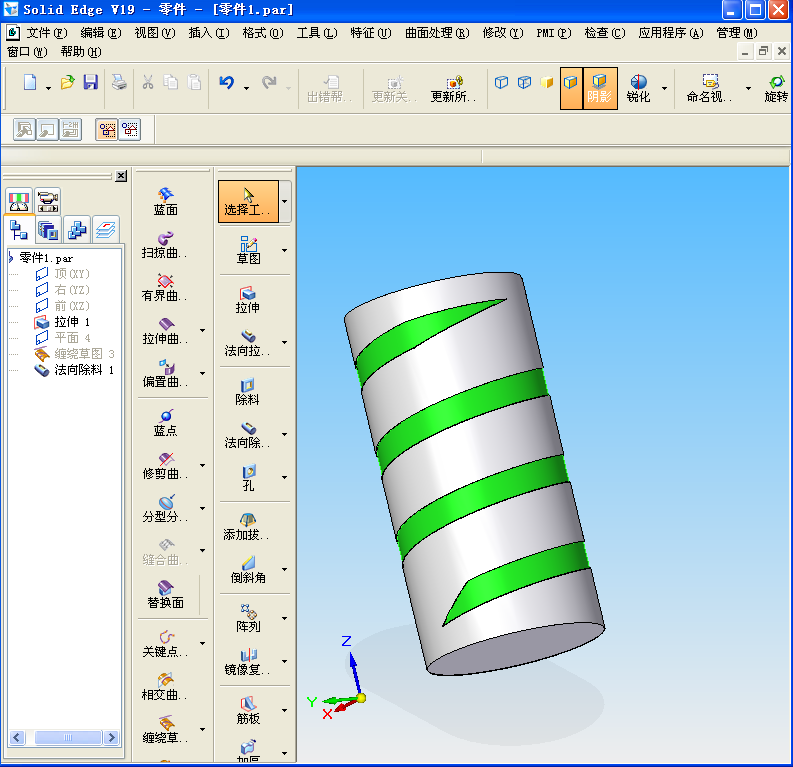Open the 倒斜角 chamfer dropdown arrow
793x767 pixels.
coord(285,569)
